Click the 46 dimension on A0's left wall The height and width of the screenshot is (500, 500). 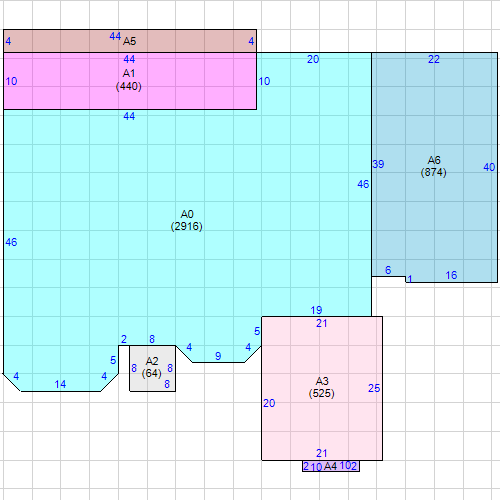[x=11, y=242]
